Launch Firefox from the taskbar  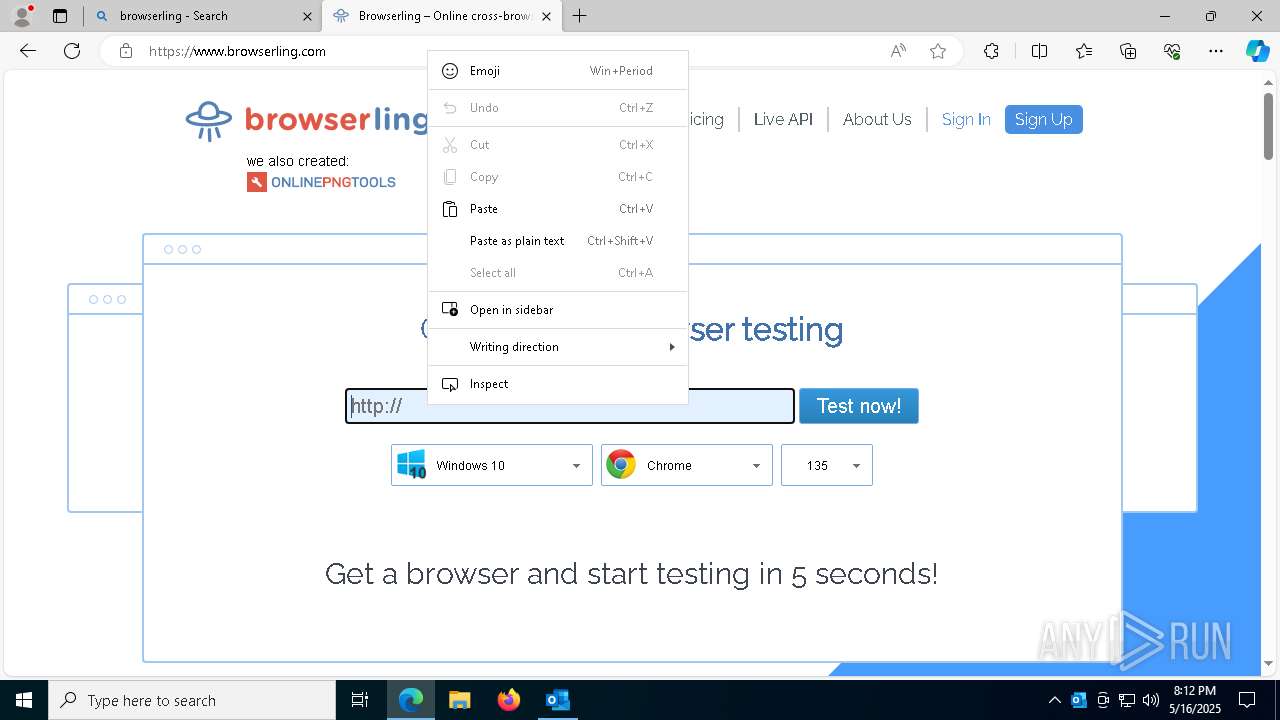pos(509,700)
